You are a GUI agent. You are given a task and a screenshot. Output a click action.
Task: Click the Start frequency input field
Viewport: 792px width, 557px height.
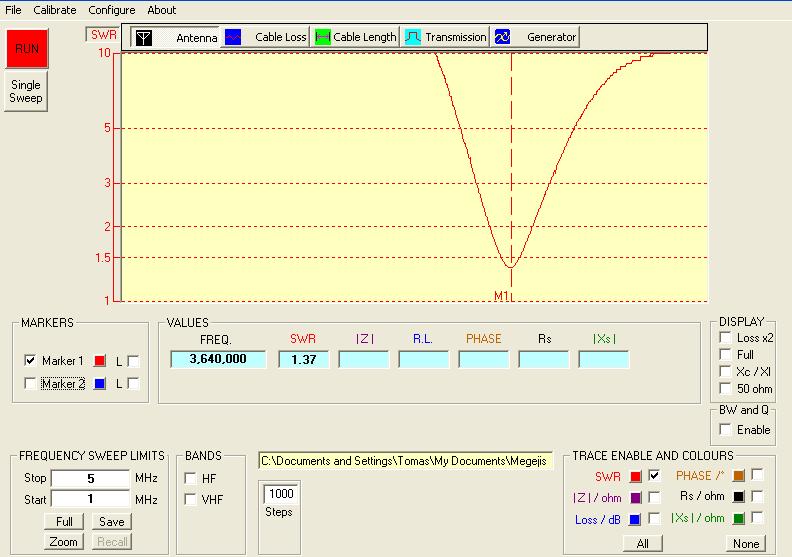point(90,499)
